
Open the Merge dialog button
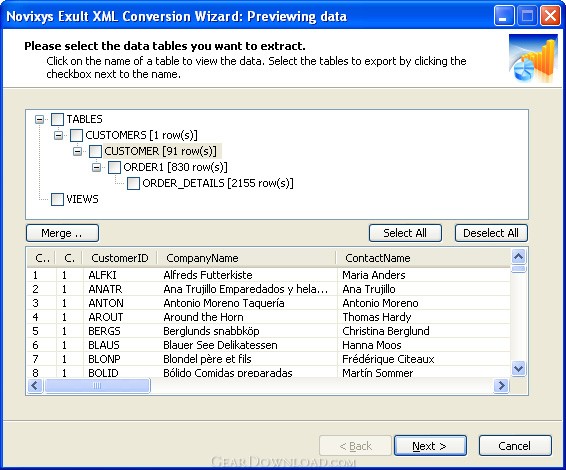pyautogui.click(x=62, y=233)
